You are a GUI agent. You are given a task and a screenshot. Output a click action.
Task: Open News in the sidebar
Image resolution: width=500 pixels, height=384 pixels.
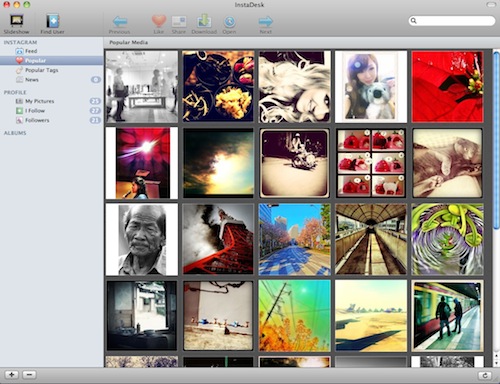tap(52, 80)
